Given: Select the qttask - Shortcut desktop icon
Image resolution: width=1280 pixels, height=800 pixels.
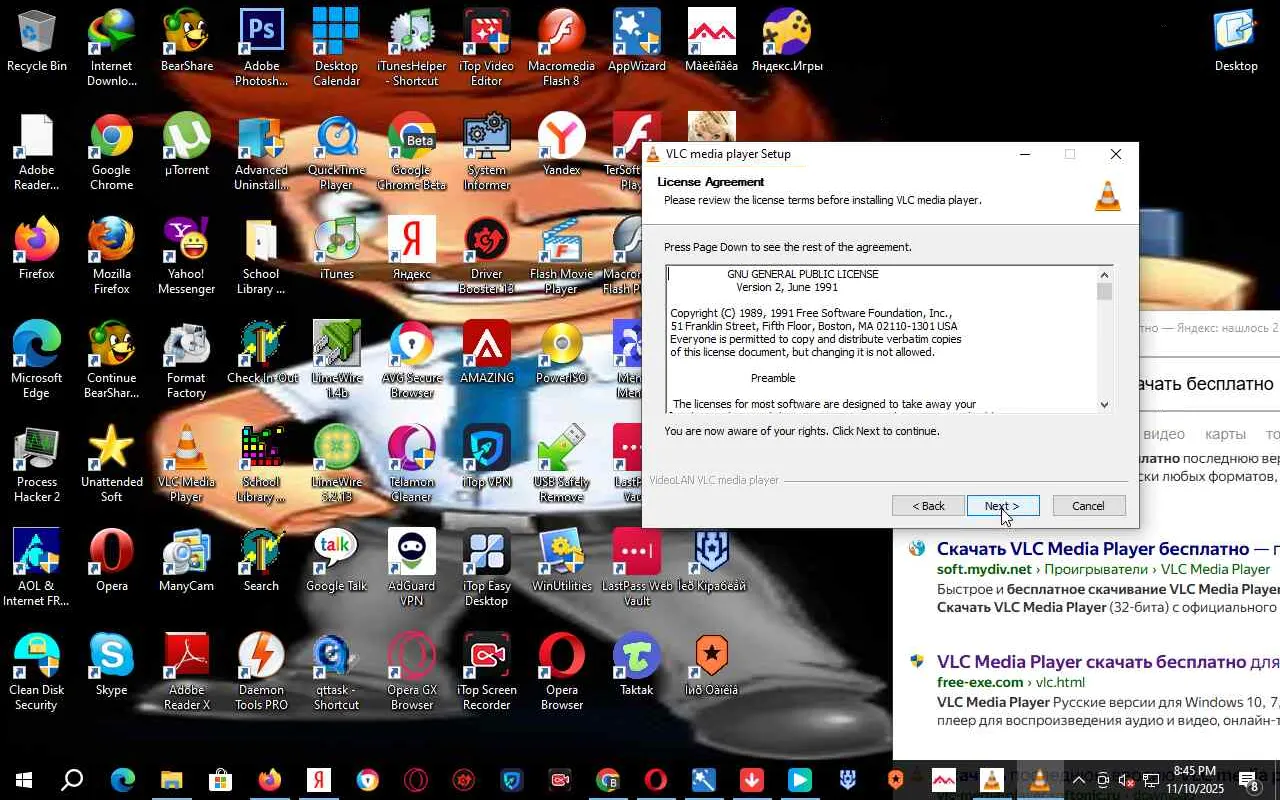Looking at the screenshot, I should pyautogui.click(x=336, y=672).
